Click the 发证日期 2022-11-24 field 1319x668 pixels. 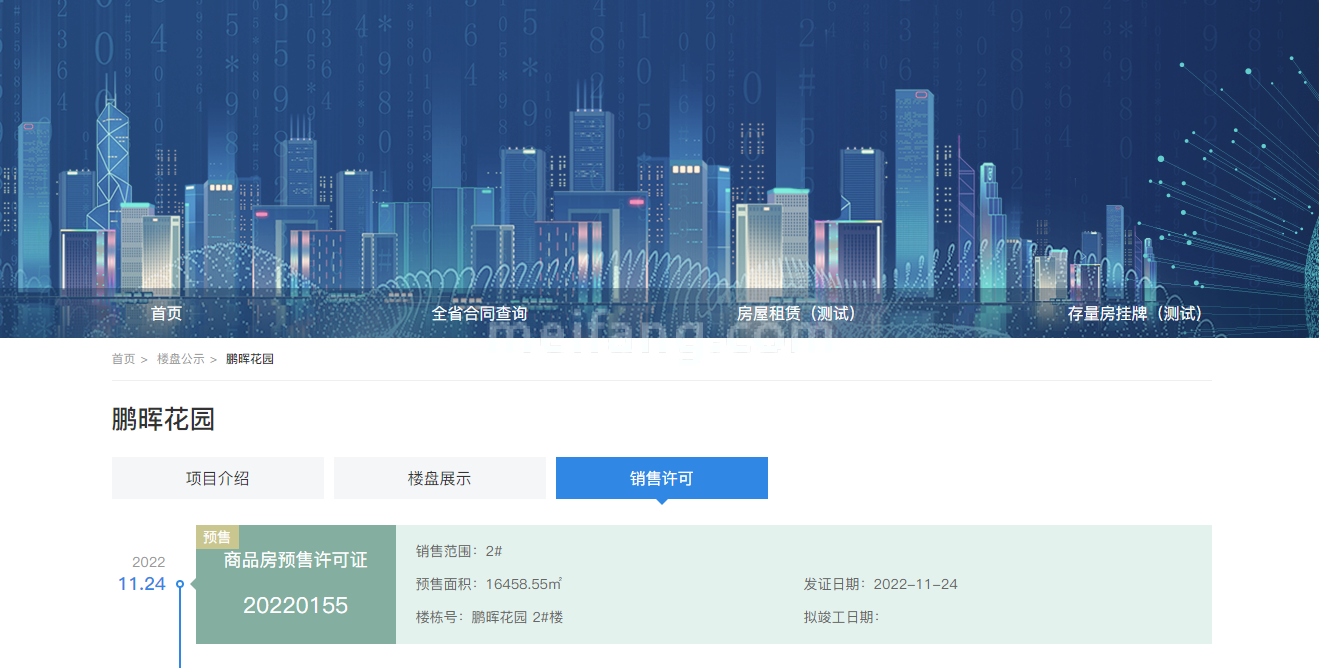click(880, 584)
